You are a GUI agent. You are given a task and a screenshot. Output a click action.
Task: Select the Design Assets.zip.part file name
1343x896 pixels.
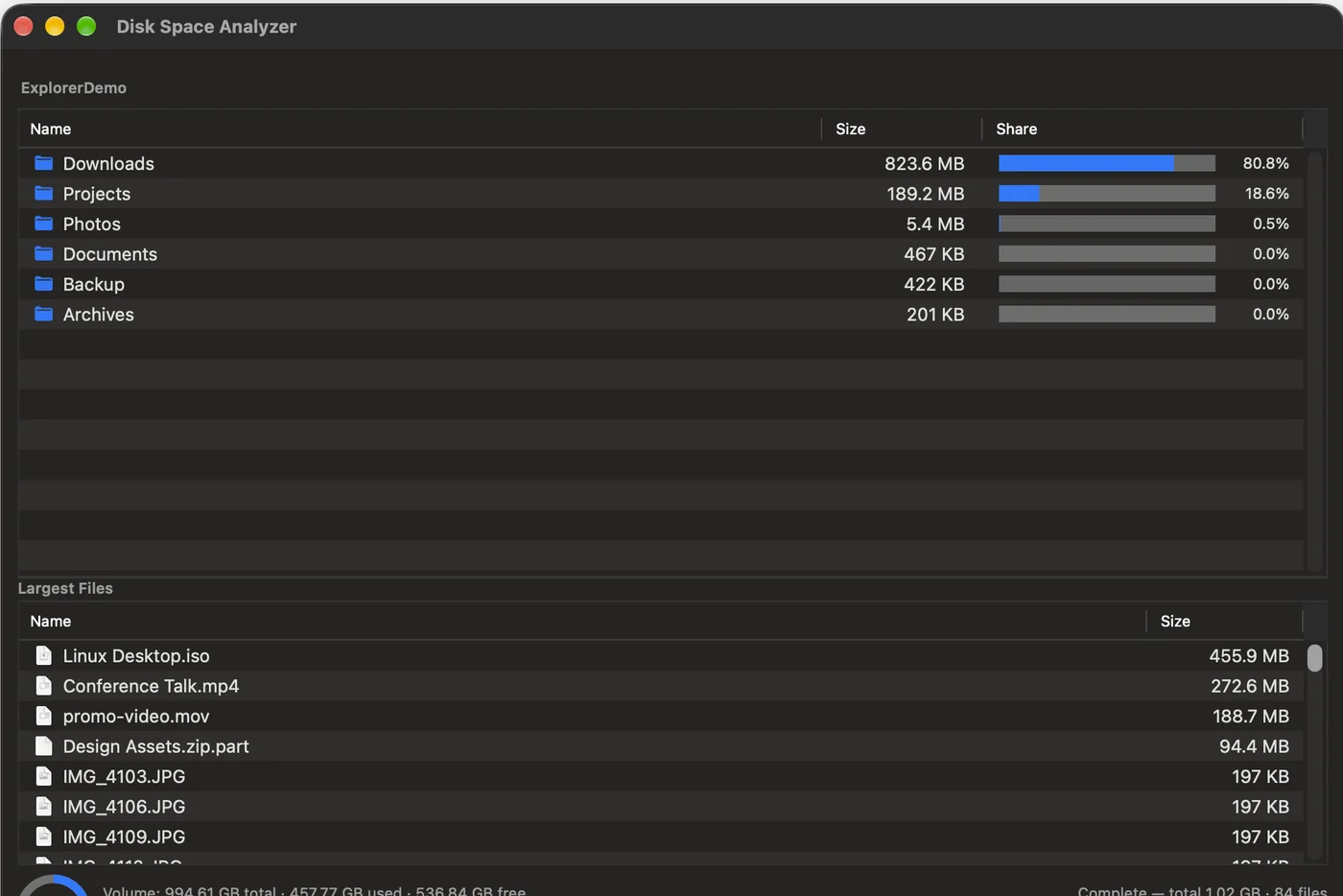156,746
